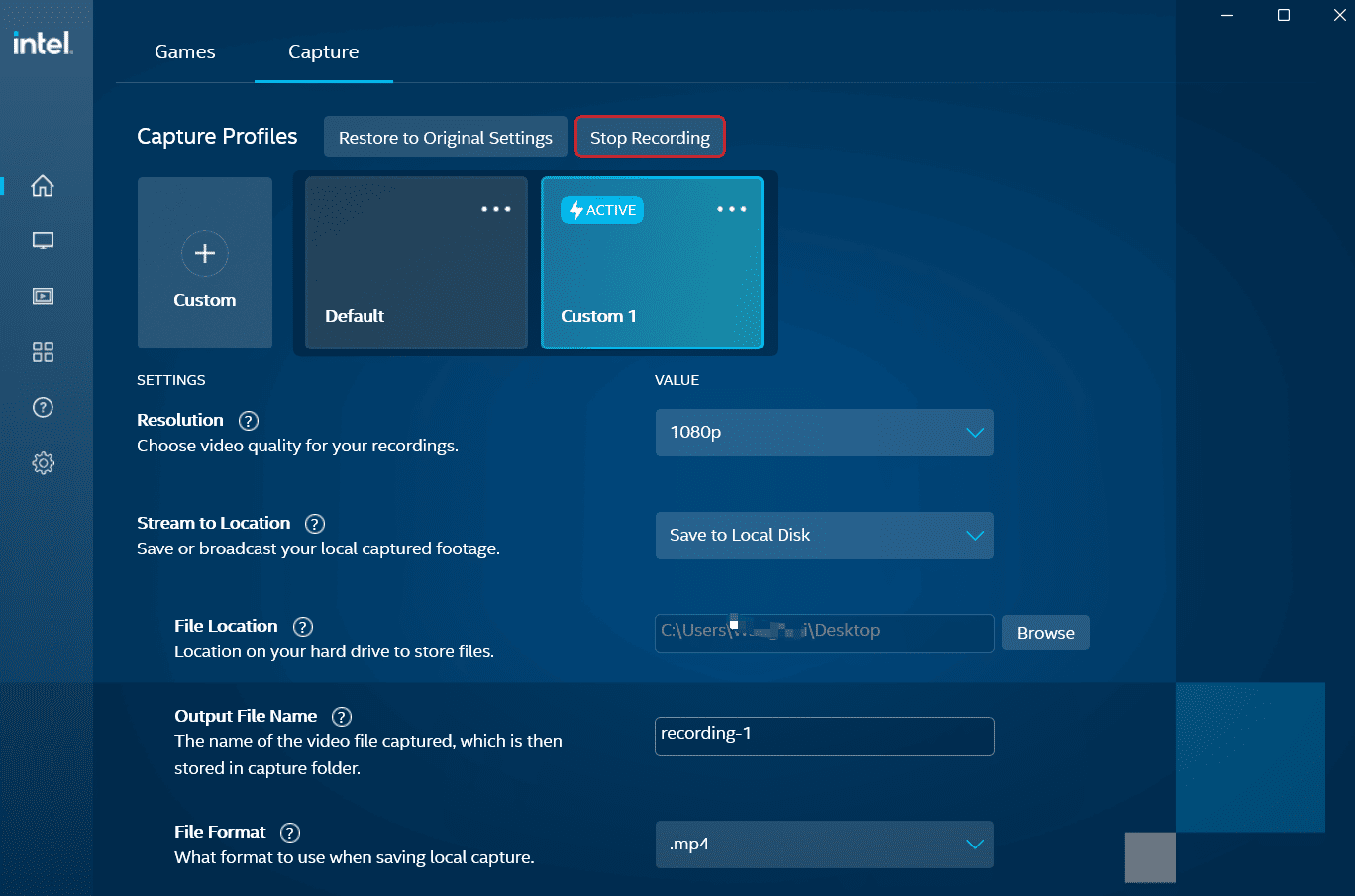
Task: Open the Resolution dropdown showing 1080p
Action: point(824,433)
